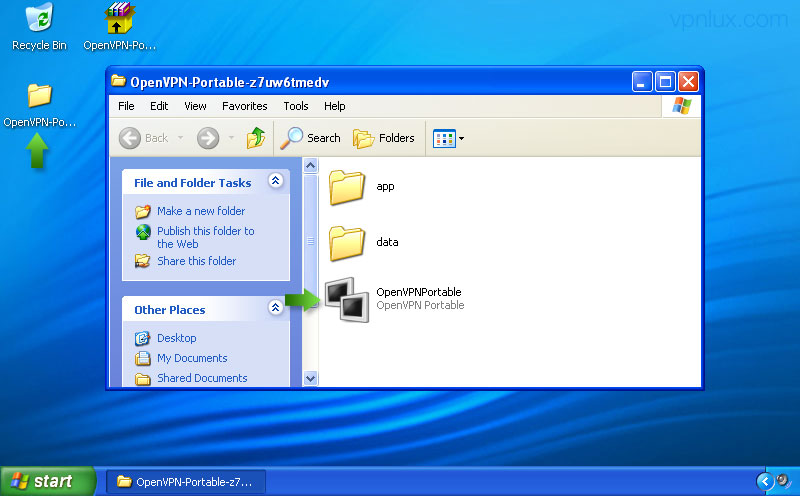Click the Publish to Web globe icon

(143, 232)
